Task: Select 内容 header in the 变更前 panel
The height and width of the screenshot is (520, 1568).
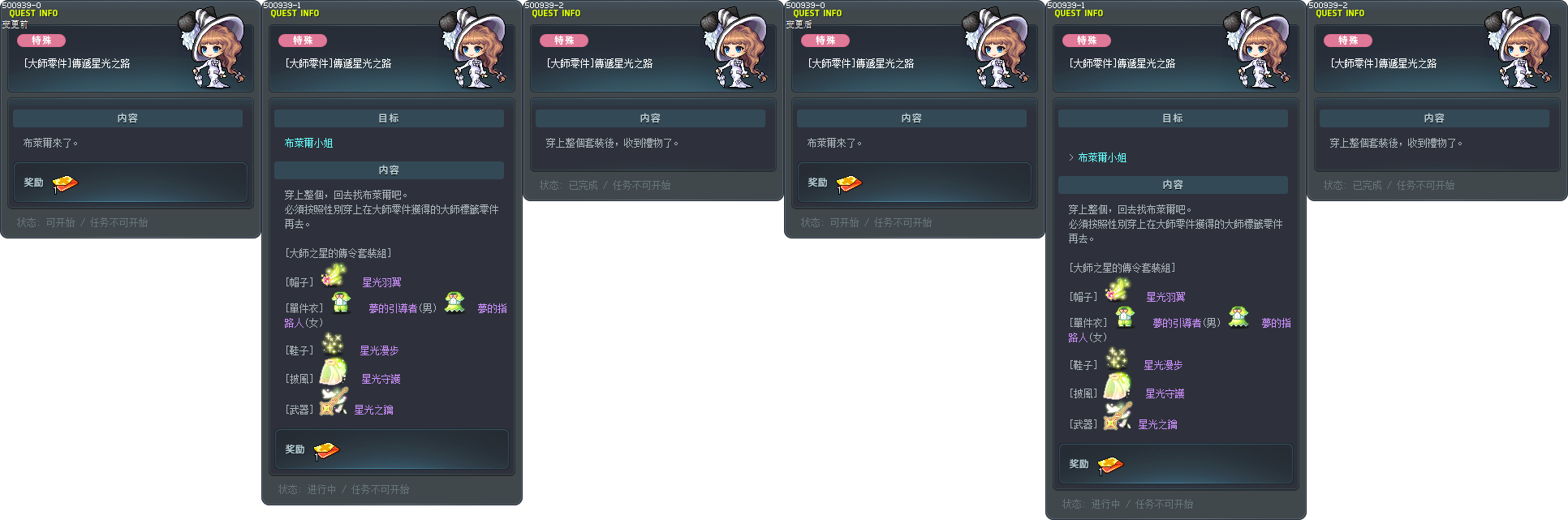Action: pos(127,118)
